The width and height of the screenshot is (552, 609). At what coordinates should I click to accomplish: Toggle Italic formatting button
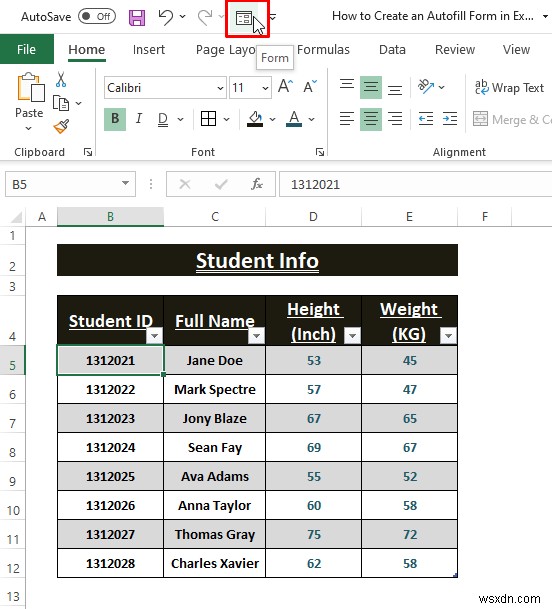139,118
